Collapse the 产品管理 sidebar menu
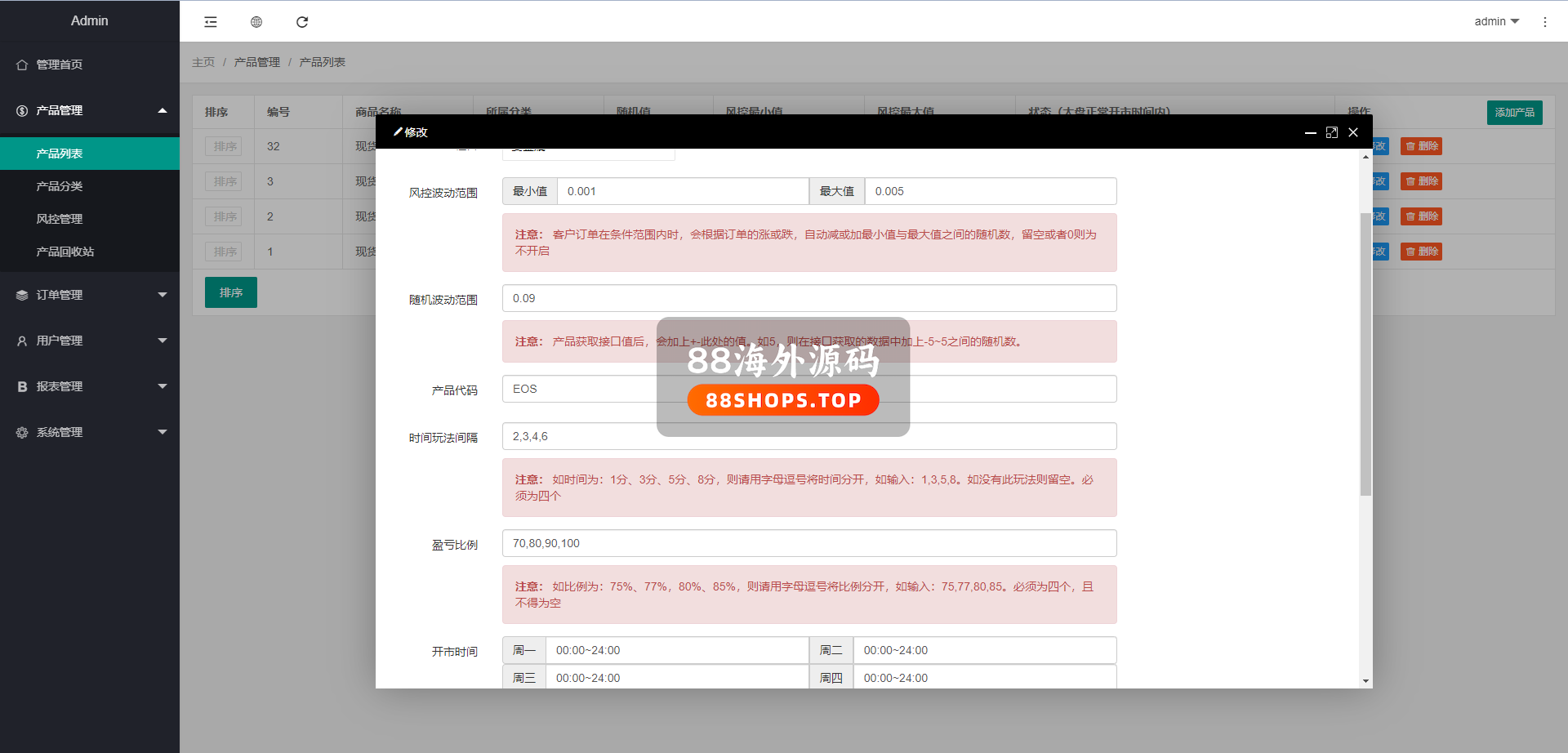Viewport: 1568px width, 753px height. click(x=90, y=110)
